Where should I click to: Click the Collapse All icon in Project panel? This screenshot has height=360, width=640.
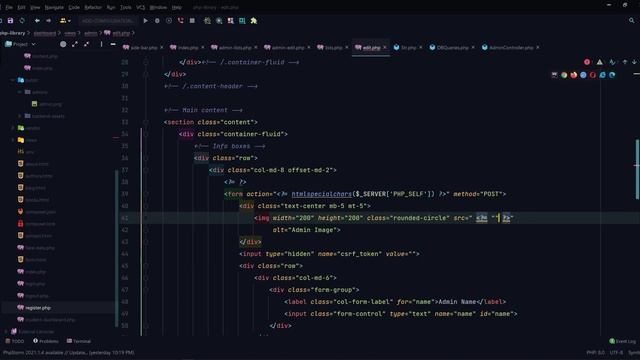click(x=87, y=44)
